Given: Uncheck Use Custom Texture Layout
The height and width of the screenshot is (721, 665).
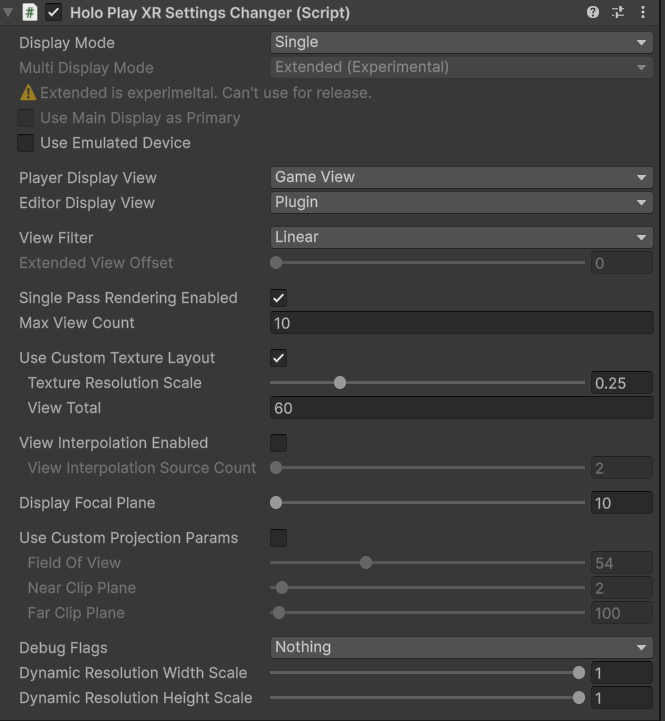Looking at the screenshot, I should [278, 358].
